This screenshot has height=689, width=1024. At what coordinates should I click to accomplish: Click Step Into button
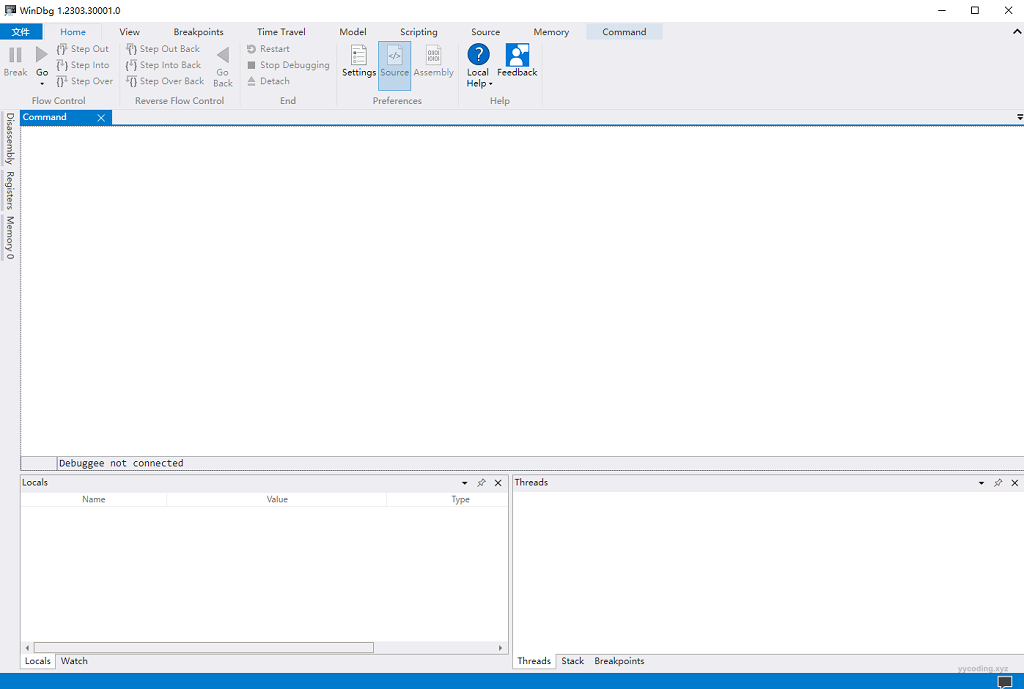(x=84, y=65)
